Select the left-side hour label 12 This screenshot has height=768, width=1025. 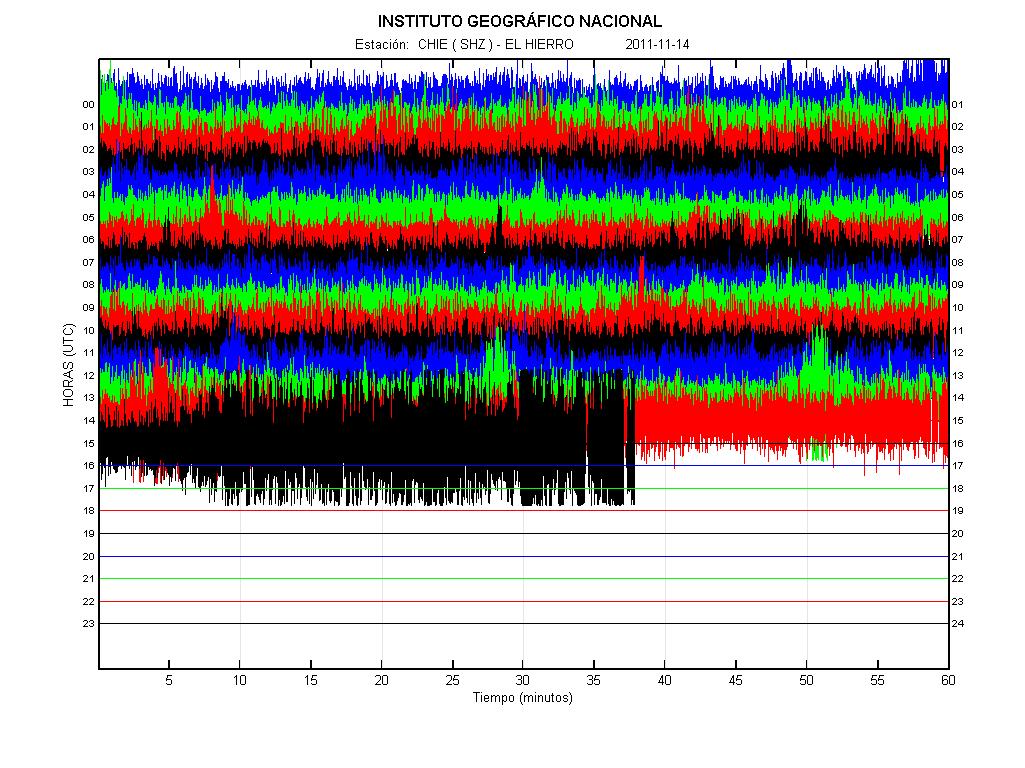tap(88, 376)
